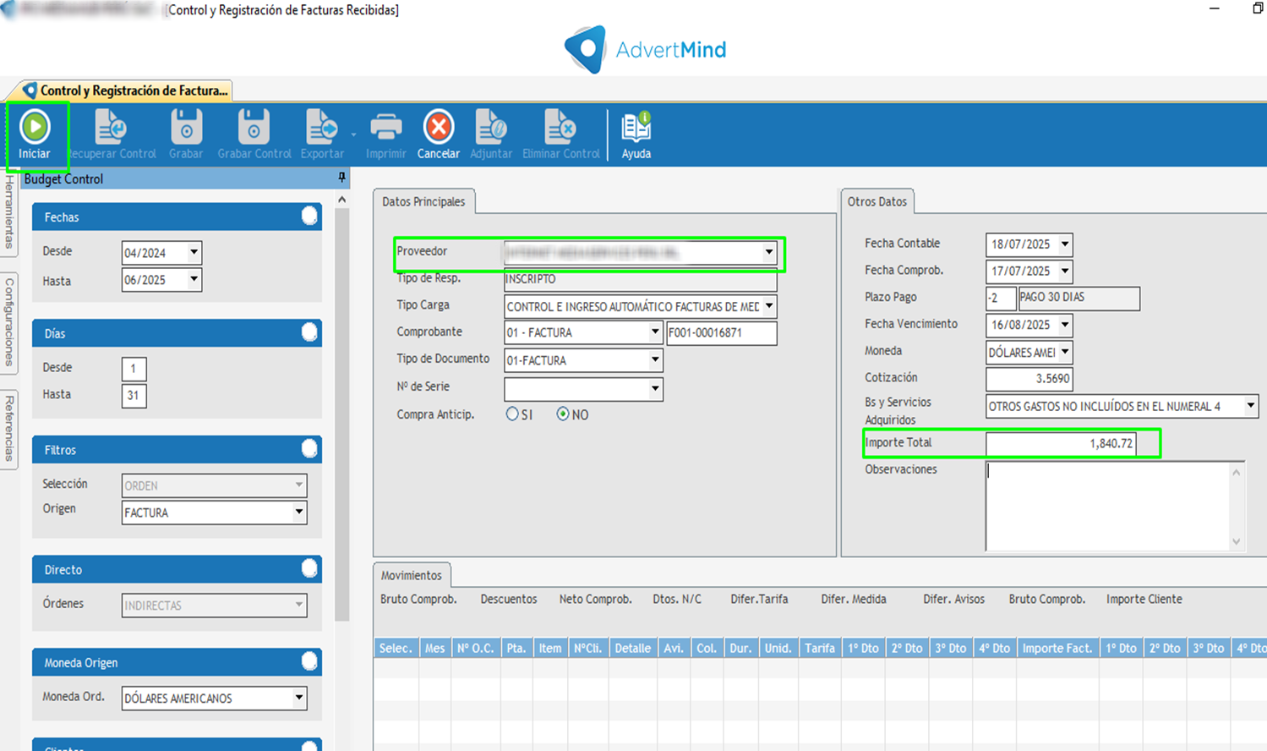
Task: Click the Recuperar Control toolbar icon
Action: tap(110, 127)
